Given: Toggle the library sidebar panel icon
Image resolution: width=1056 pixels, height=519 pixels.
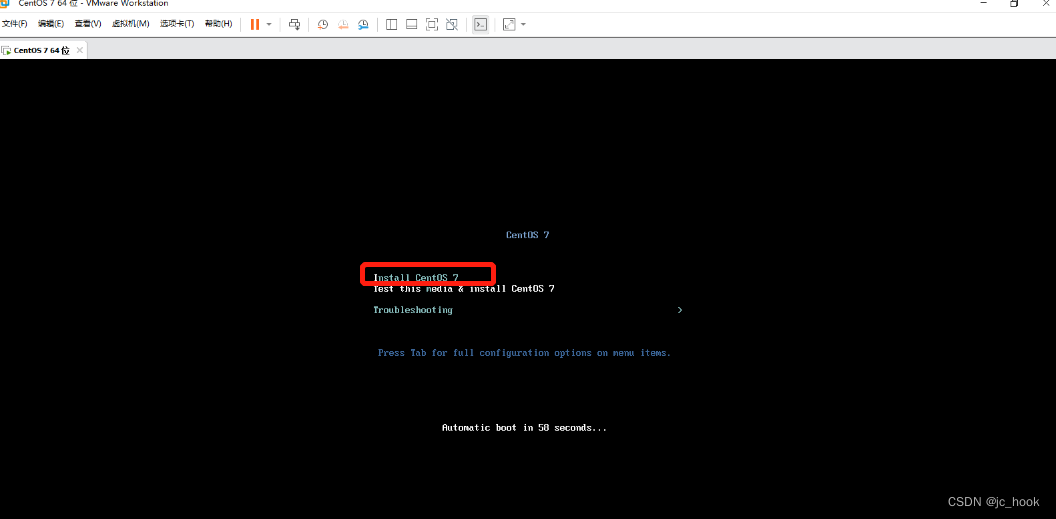Looking at the screenshot, I should point(391,24).
